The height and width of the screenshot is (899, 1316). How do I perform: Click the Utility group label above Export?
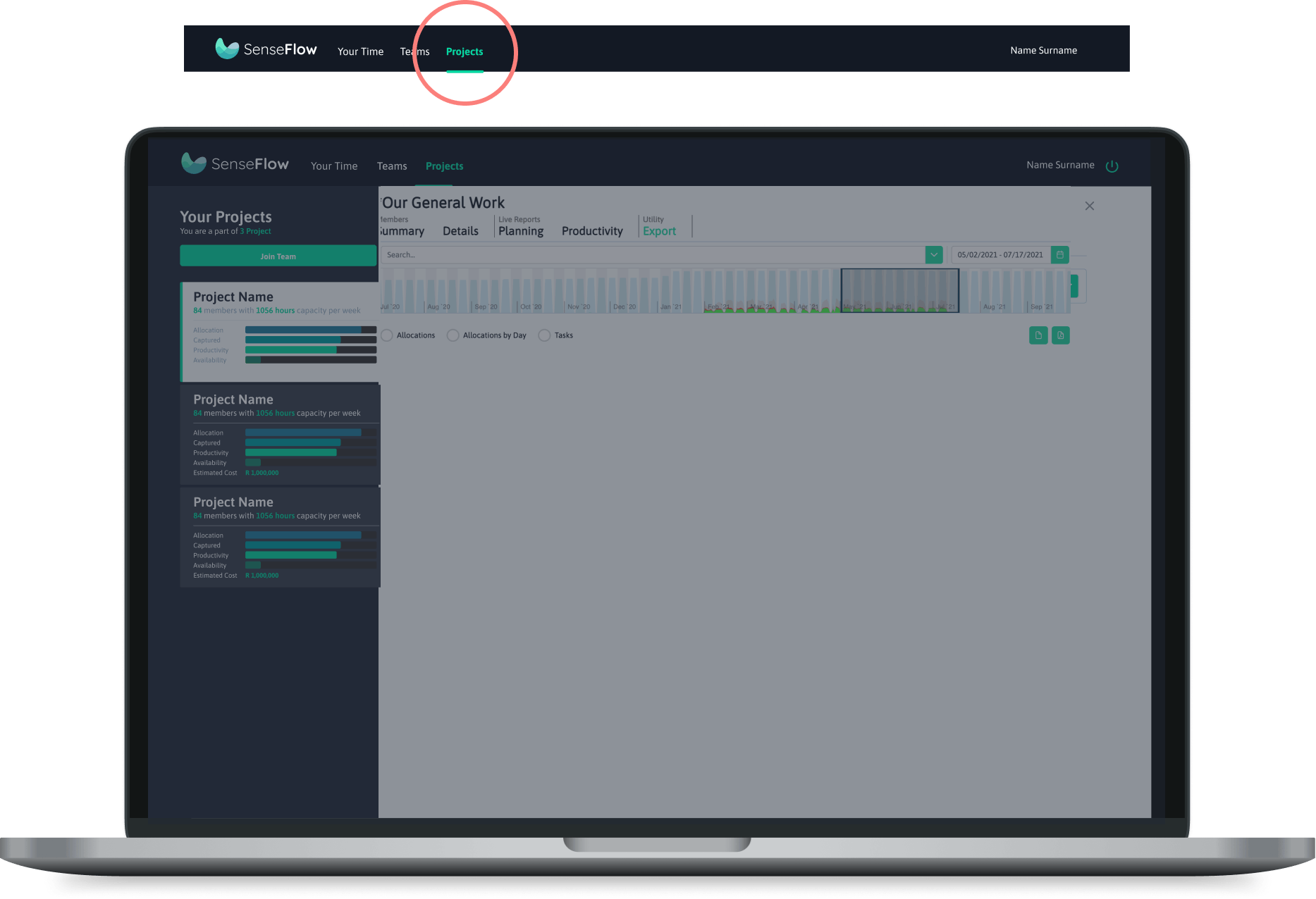click(x=653, y=219)
